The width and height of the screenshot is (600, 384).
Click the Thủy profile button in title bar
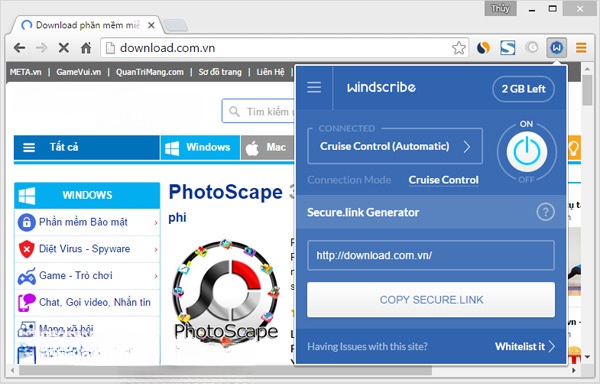pyautogui.click(x=501, y=8)
